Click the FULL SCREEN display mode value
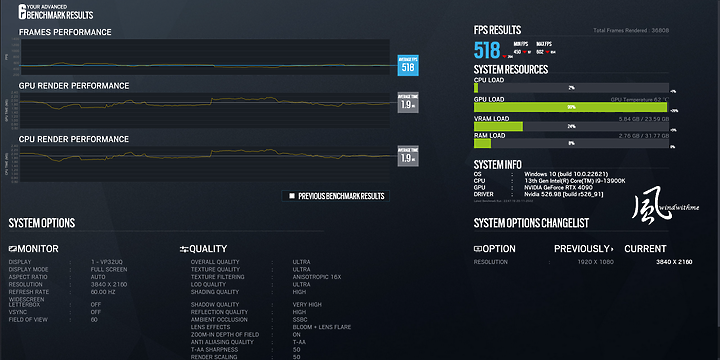This screenshot has height=360, width=720. pyautogui.click(x=109, y=270)
